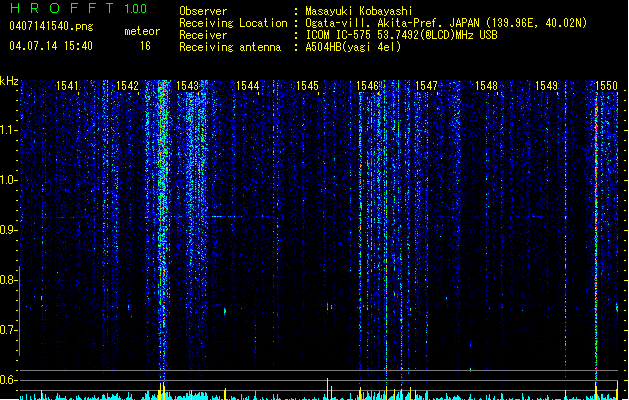
Task: Click the 1.0 kHz frequency axis label
Action: coord(9,180)
